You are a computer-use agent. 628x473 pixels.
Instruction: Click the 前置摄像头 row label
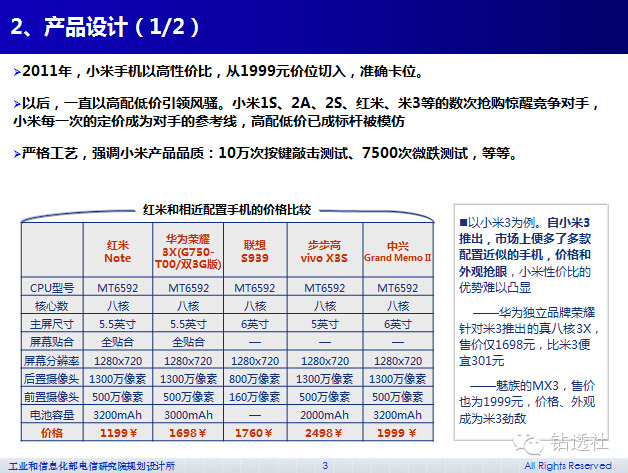coord(52,397)
